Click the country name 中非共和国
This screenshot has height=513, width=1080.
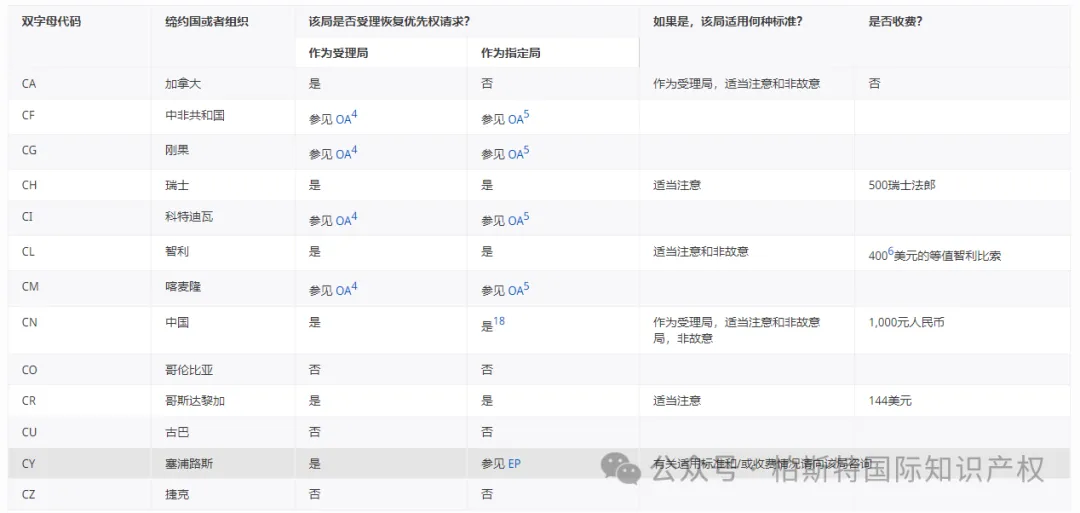pyautogui.click(x=195, y=115)
